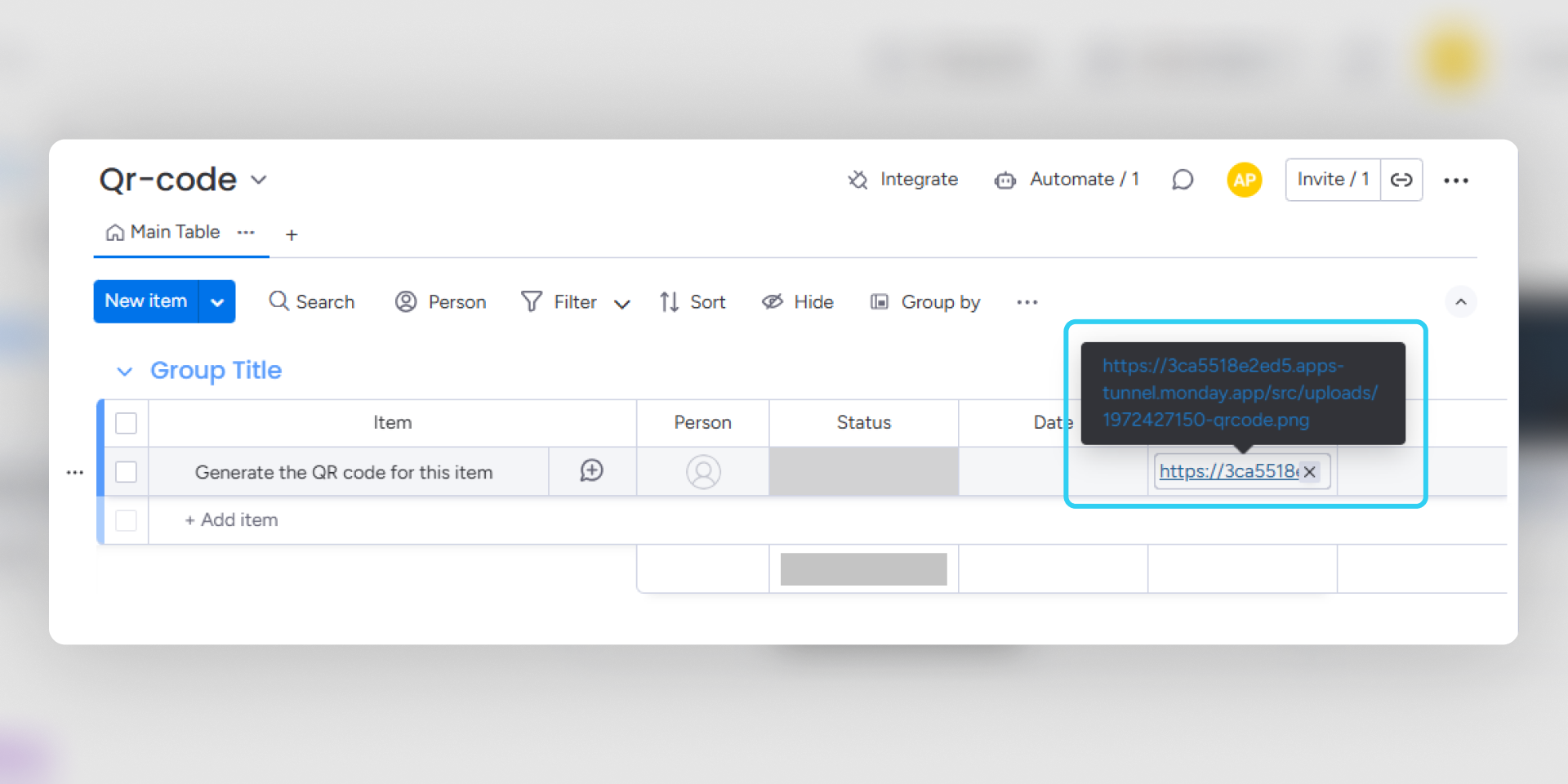Collapse the header with up chevron button
This screenshot has width=1568, height=784.
tap(1461, 302)
